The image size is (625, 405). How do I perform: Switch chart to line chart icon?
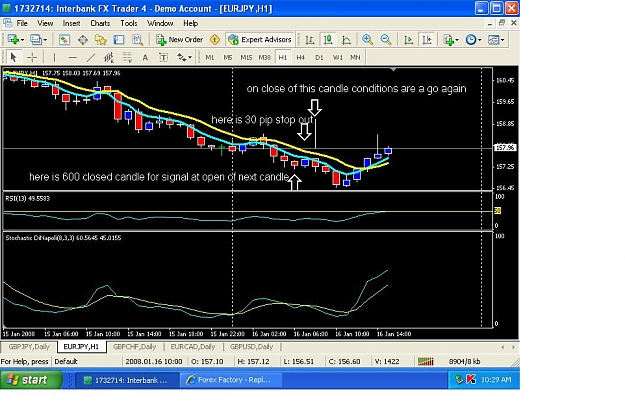point(346,39)
